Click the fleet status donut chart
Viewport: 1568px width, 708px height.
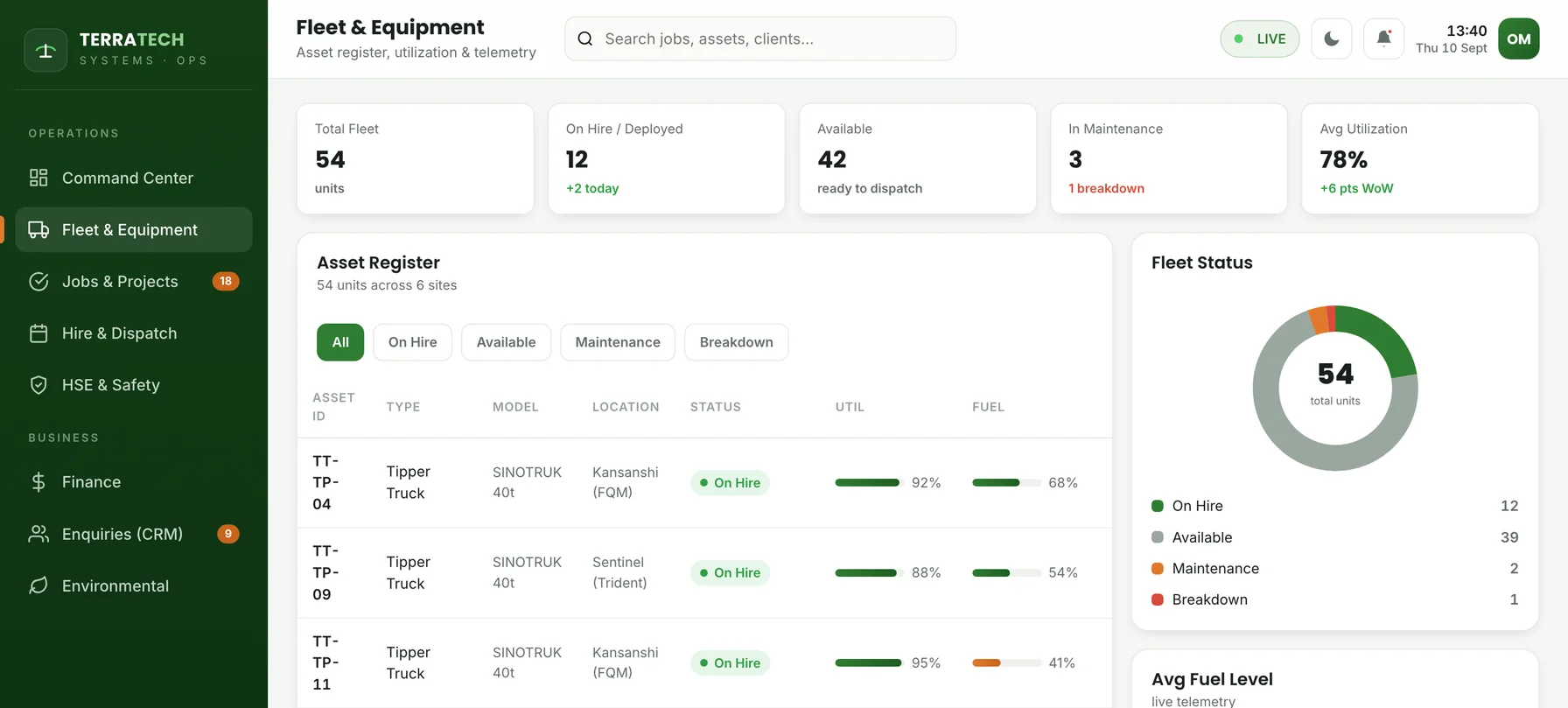(x=1335, y=388)
